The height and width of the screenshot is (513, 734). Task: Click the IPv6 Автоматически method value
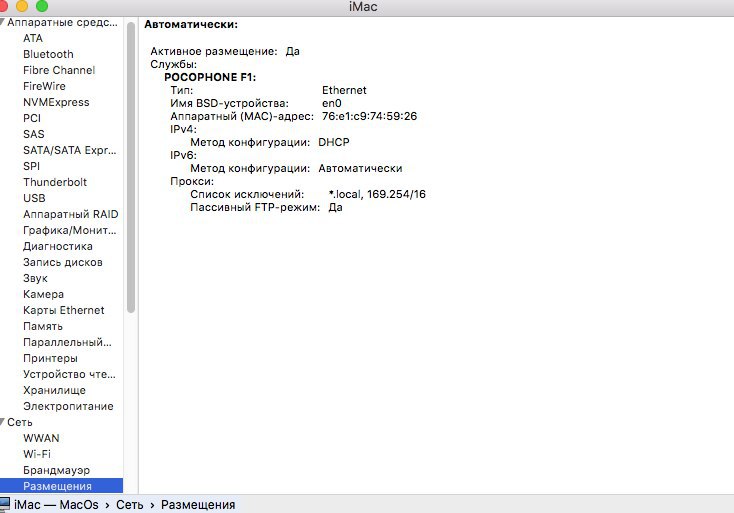click(x=360, y=168)
